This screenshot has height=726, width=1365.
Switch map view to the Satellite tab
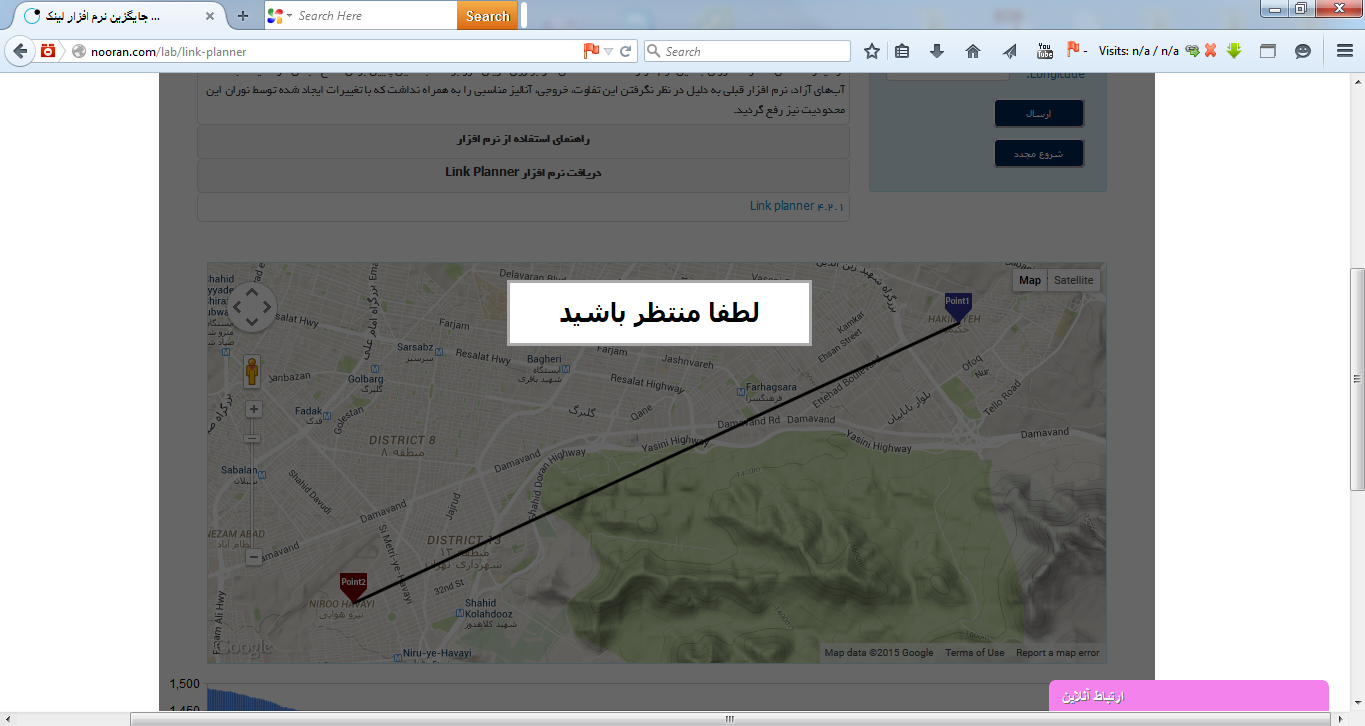(x=1074, y=281)
